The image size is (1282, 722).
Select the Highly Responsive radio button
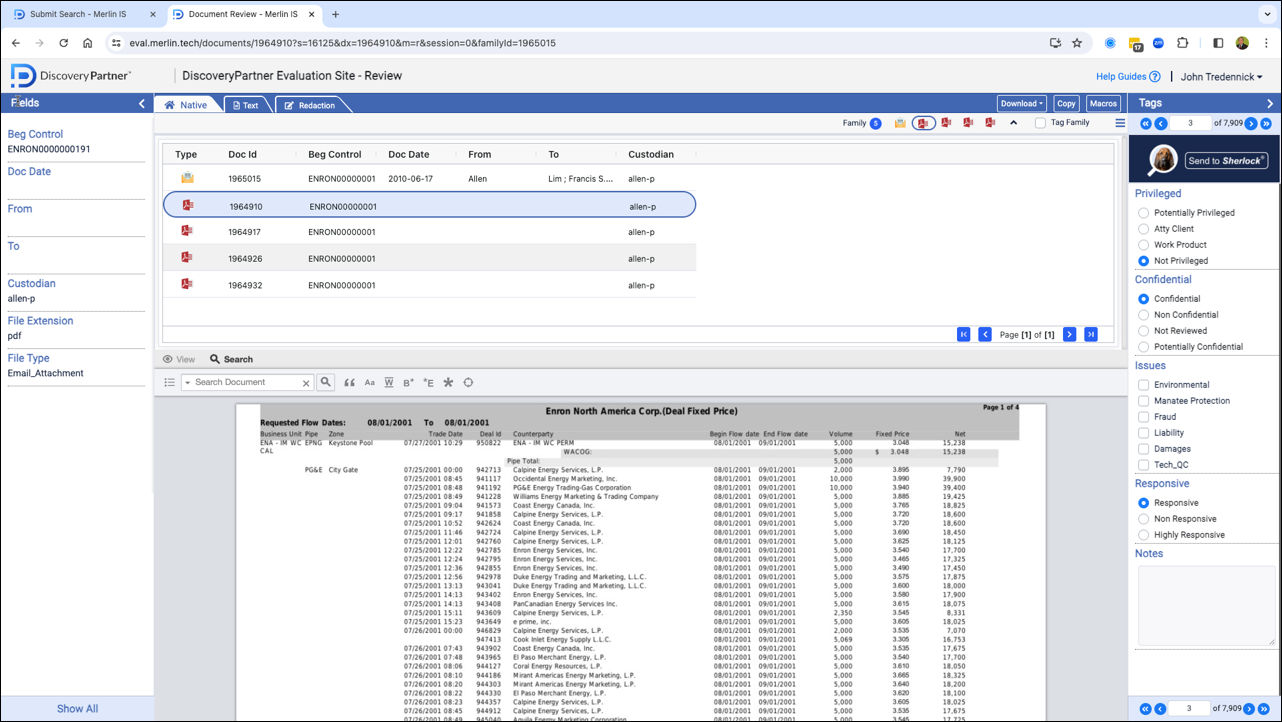[1144, 535]
